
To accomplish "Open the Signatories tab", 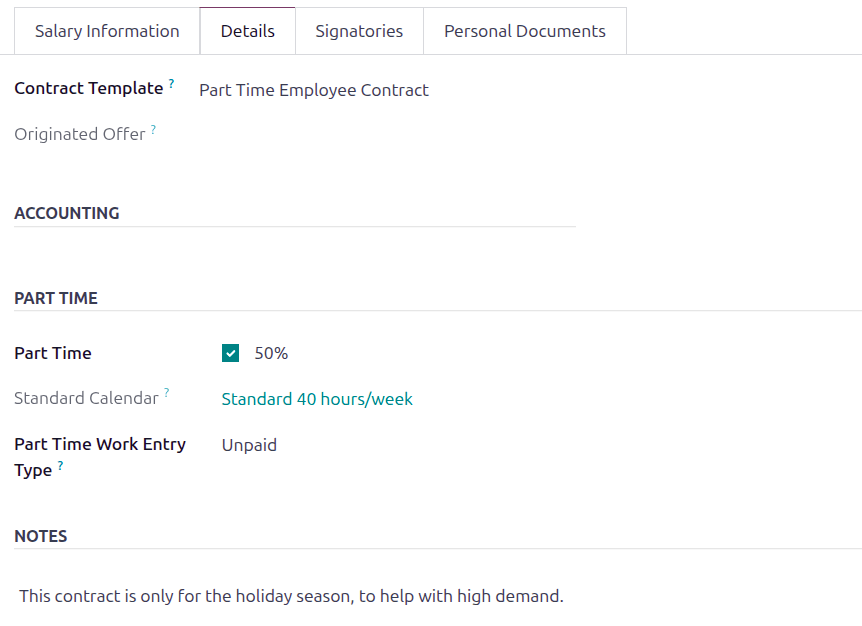I will 359,31.
